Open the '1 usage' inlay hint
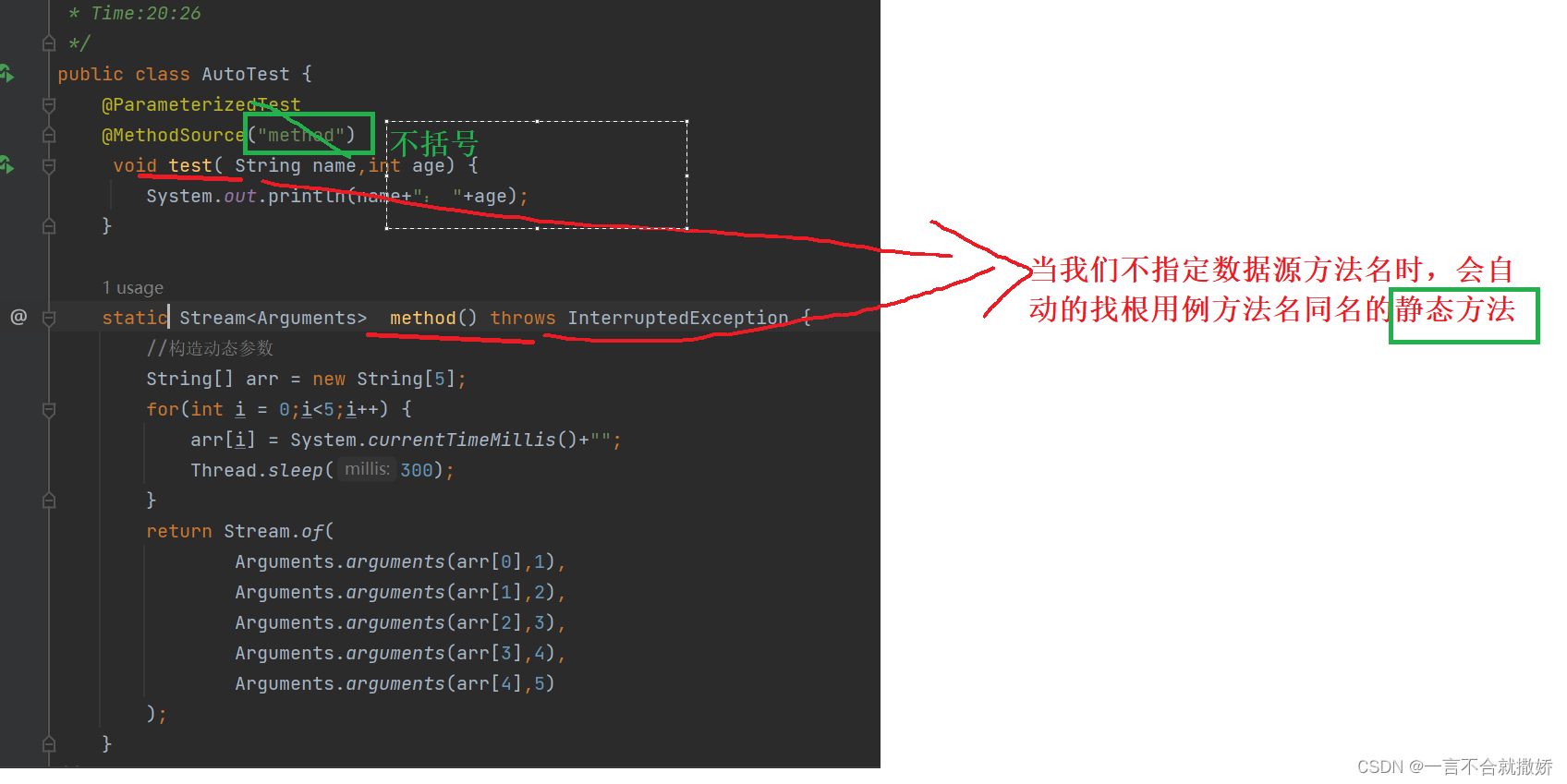 click(x=133, y=288)
